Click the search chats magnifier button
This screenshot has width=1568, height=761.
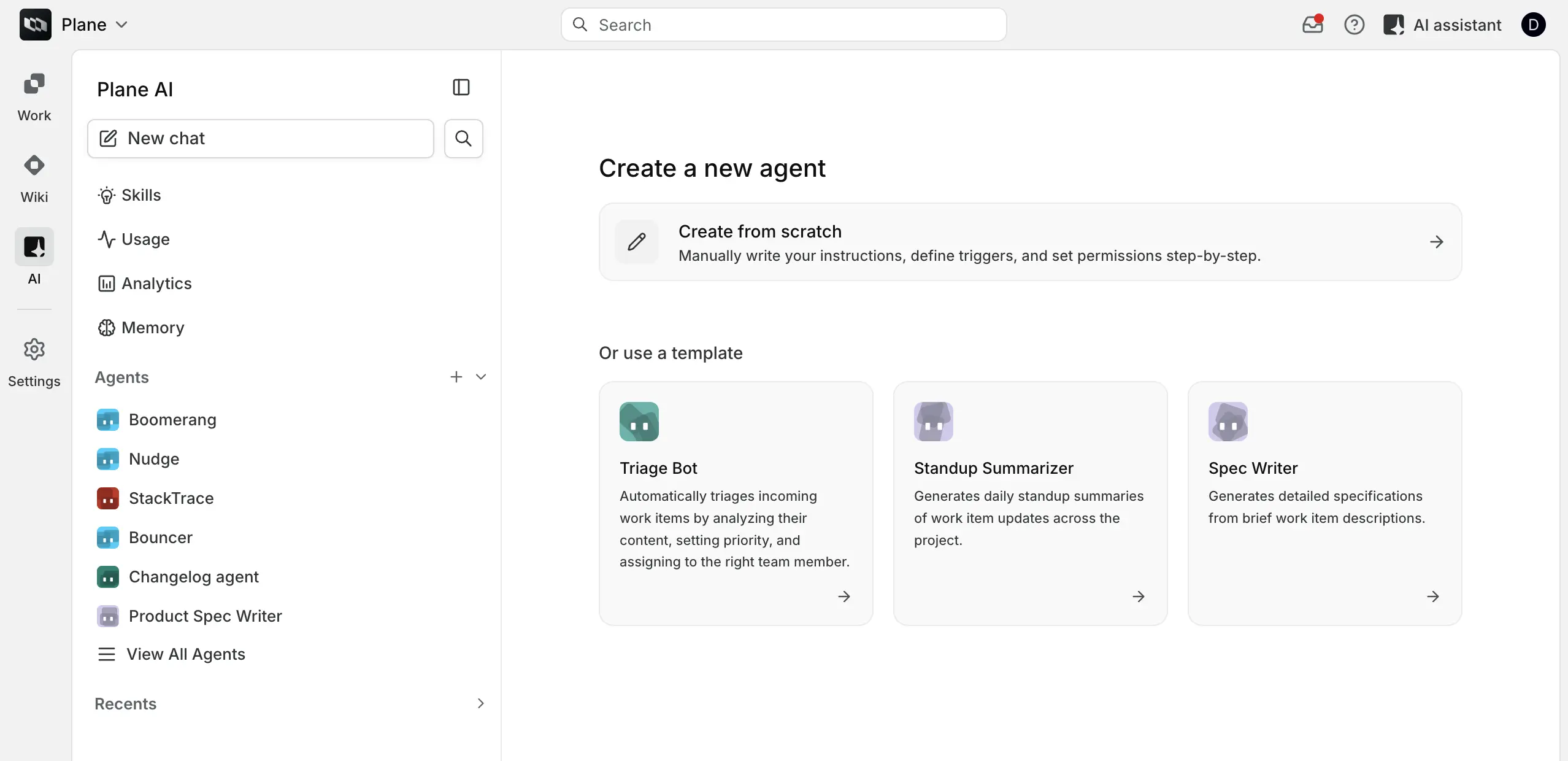(x=463, y=138)
